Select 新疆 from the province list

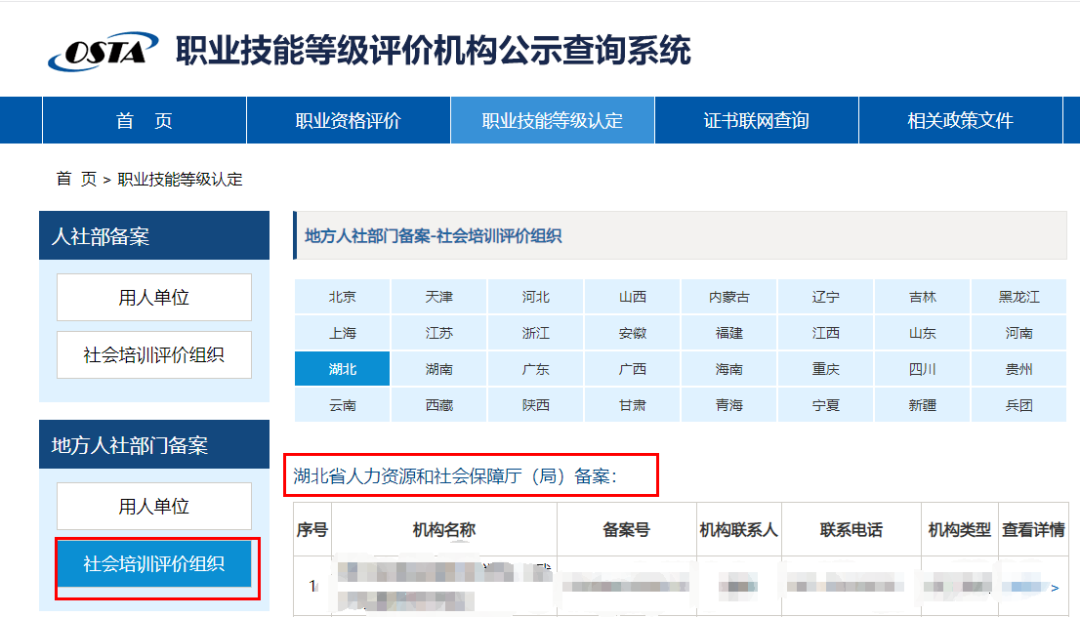coord(922,404)
